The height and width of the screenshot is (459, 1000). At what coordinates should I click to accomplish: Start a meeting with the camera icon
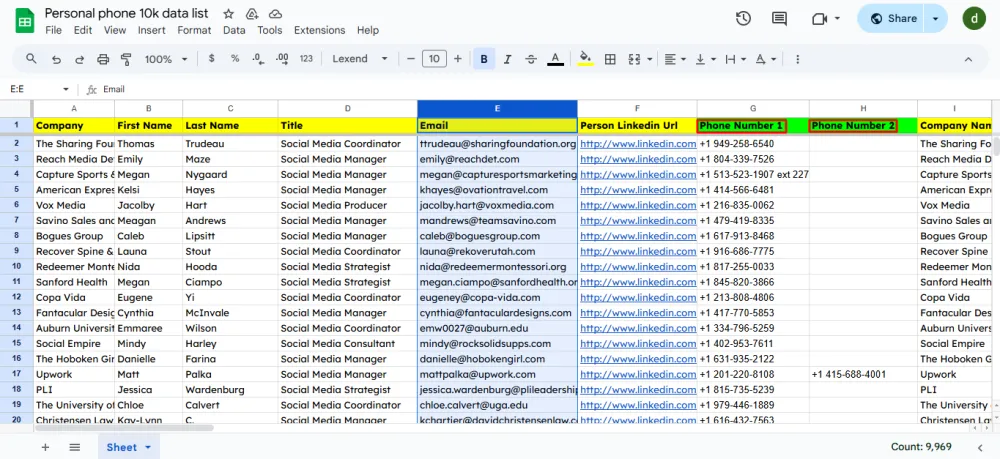[x=820, y=18]
